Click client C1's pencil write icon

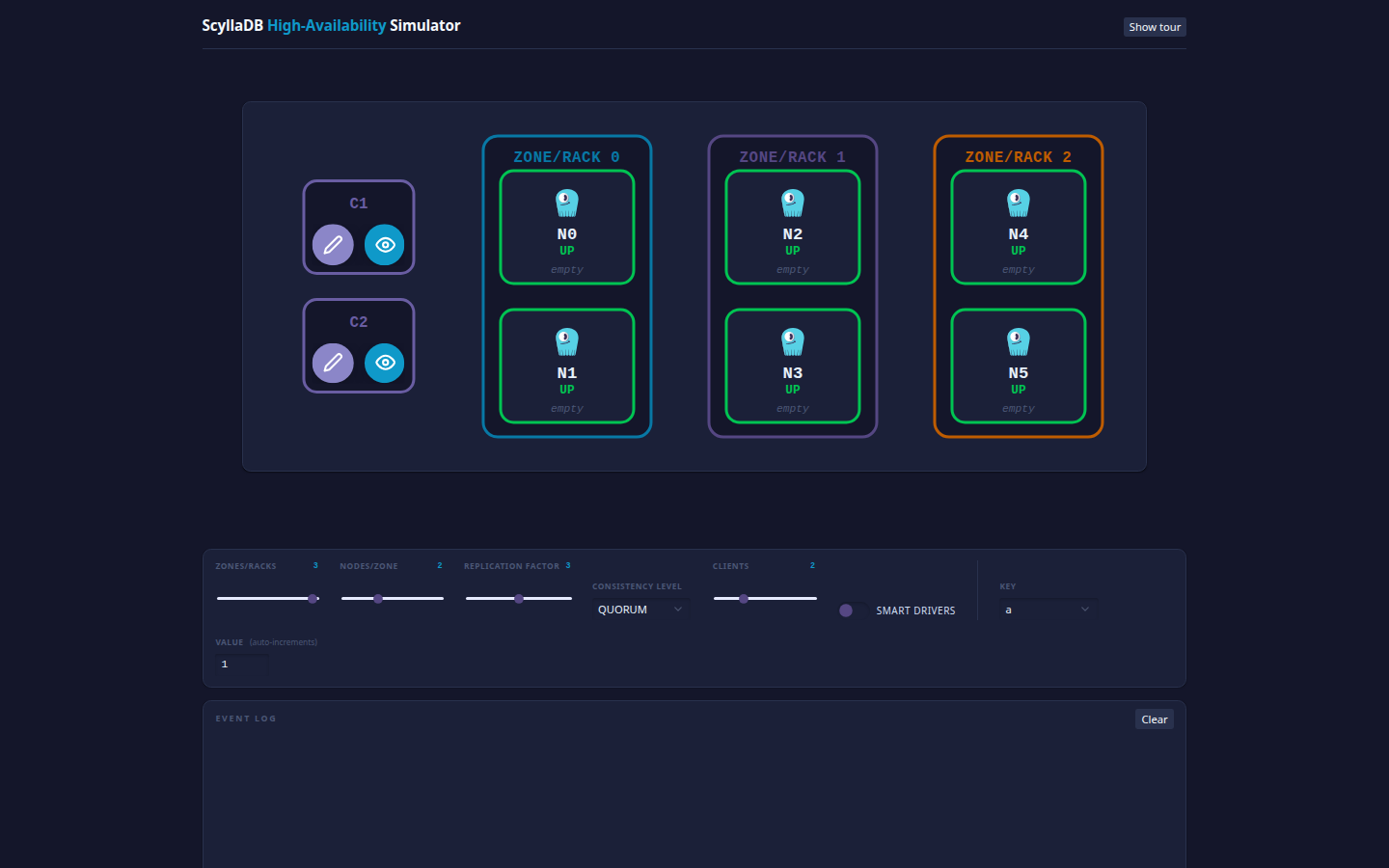pyautogui.click(x=333, y=245)
